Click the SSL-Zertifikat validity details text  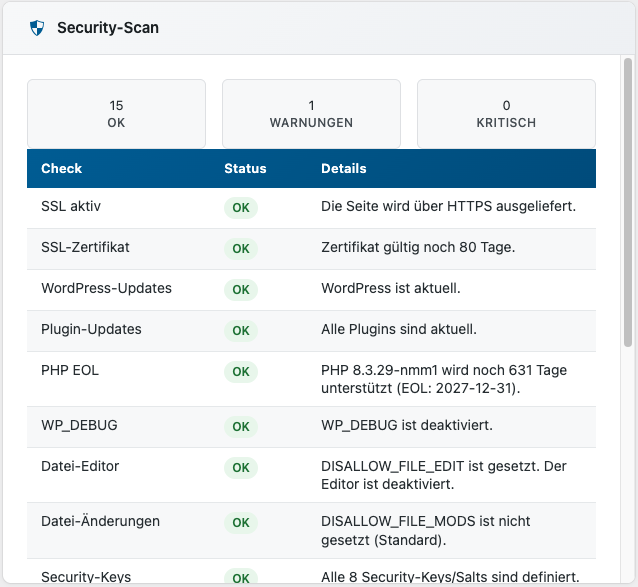(x=418, y=247)
